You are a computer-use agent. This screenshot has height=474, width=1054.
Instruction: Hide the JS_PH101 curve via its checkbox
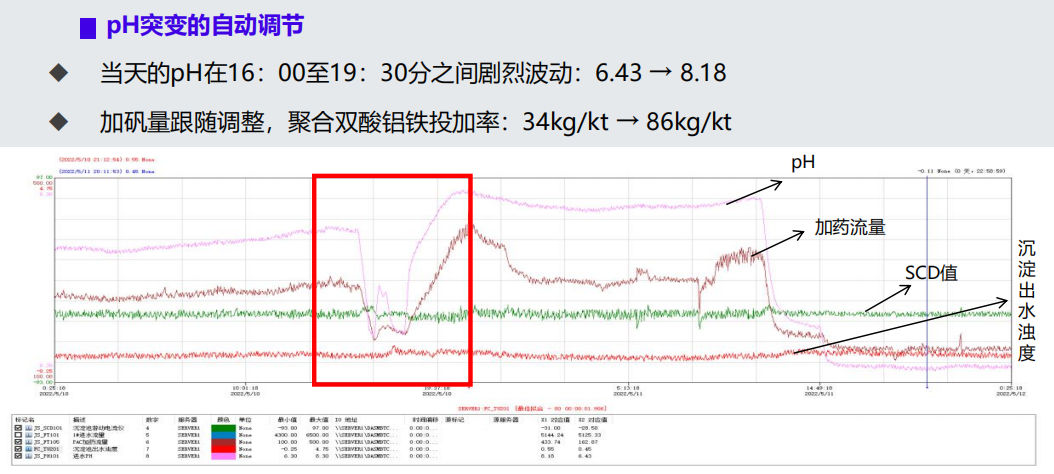point(19,456)
